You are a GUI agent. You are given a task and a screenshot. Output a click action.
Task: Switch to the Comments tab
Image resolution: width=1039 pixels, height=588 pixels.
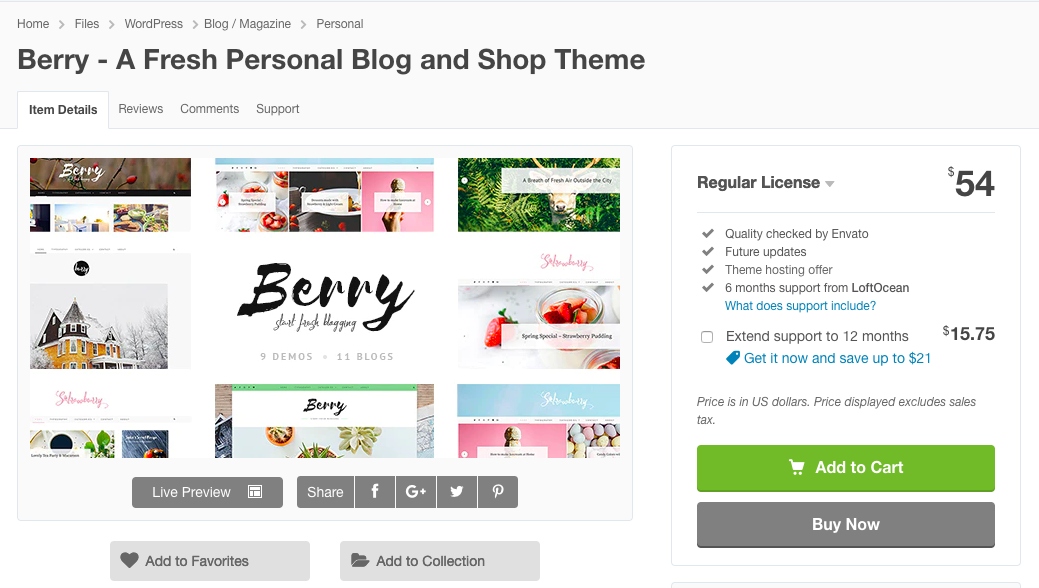[210, 109]
